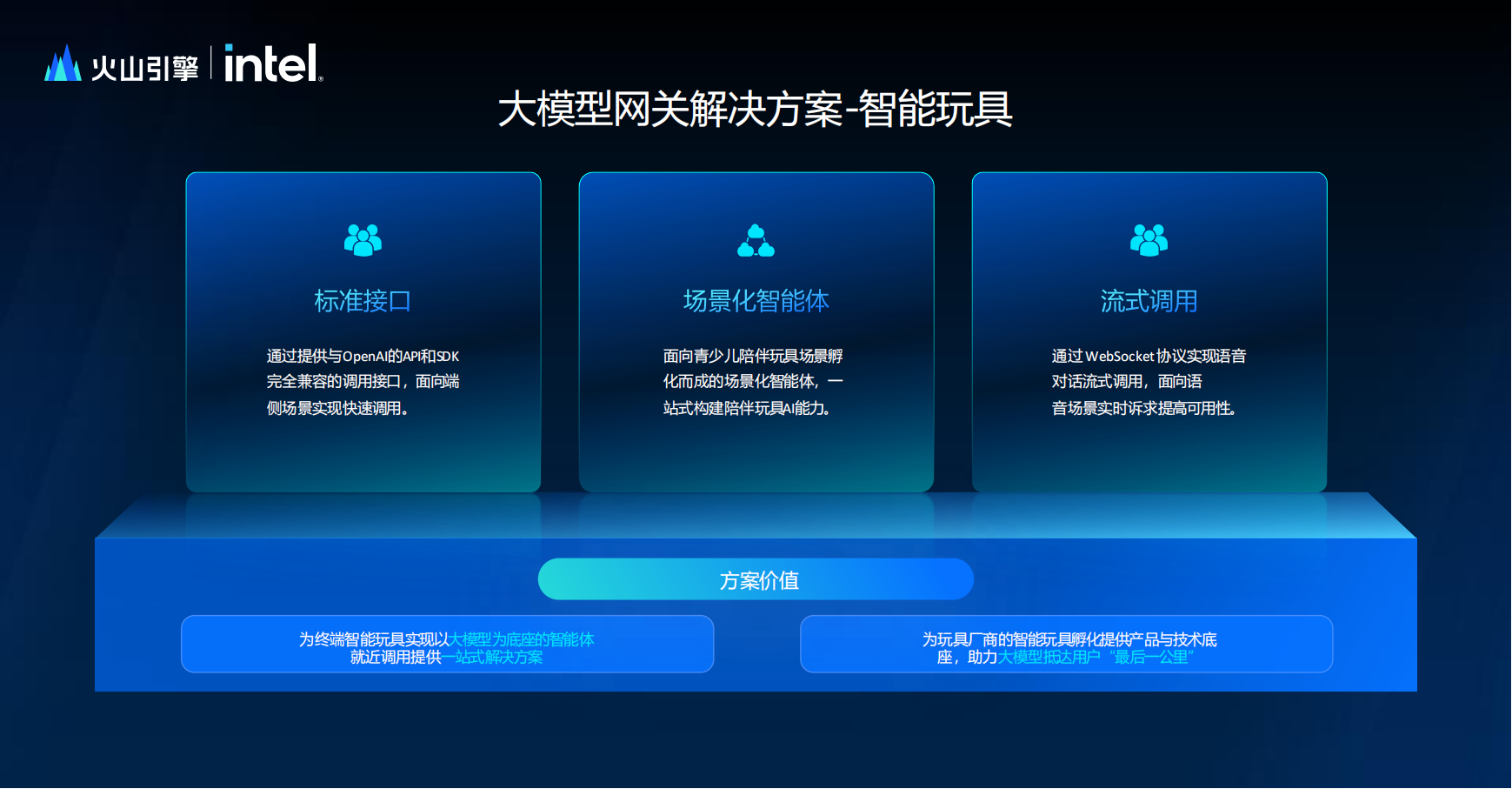Screen dimensions: 1512x789
Task: Click the 标准接口 card heading
Action: point(363,301)
